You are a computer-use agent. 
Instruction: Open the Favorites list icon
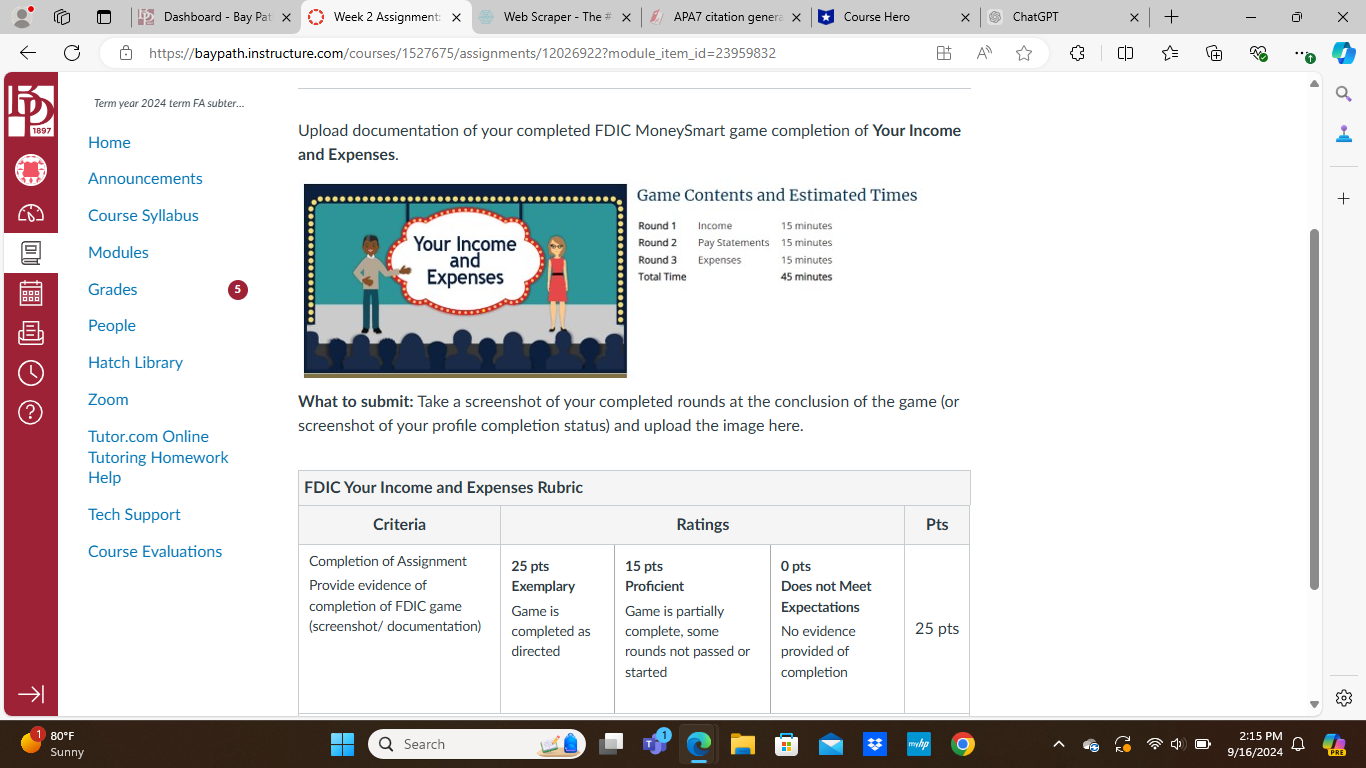[1170, 53]
